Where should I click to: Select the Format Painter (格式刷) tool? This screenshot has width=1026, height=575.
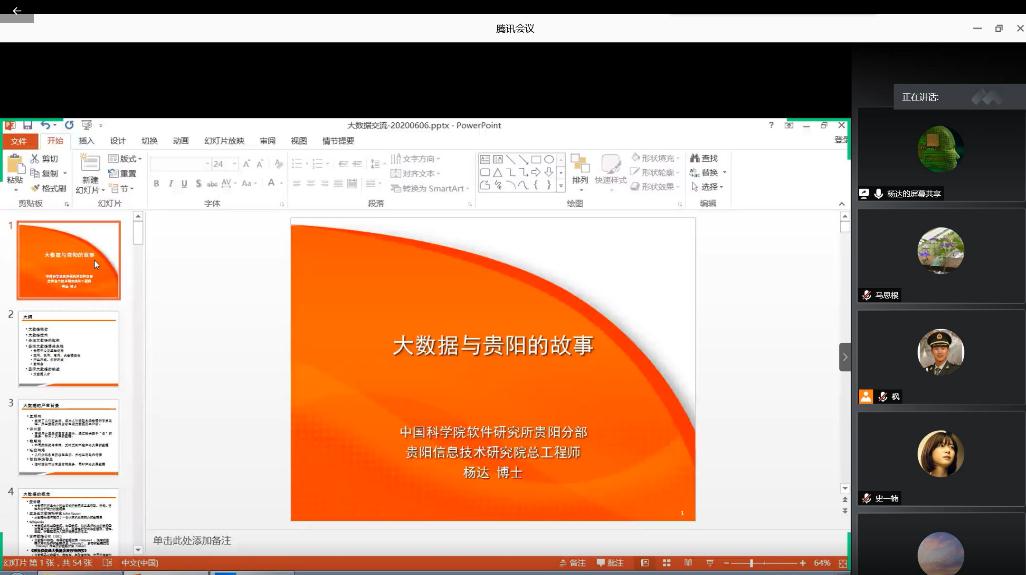(48, 188)
